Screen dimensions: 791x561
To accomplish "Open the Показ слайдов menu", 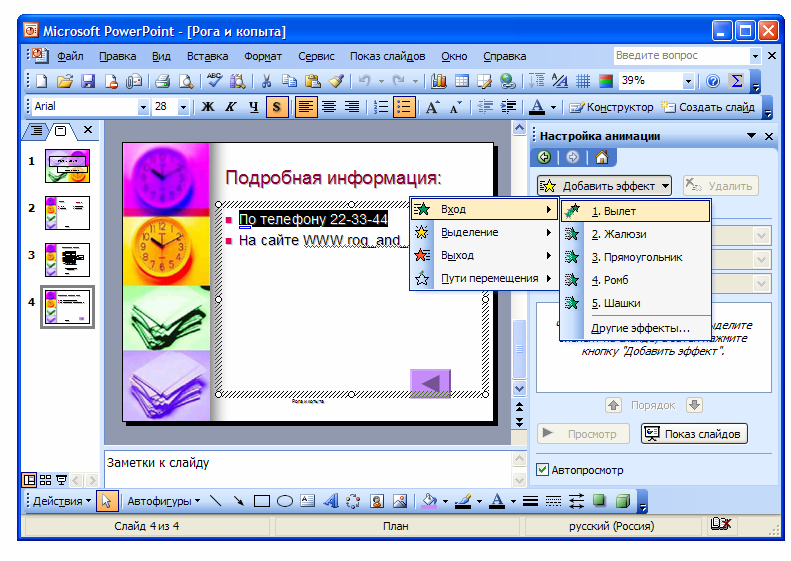I will pos(387,56).
